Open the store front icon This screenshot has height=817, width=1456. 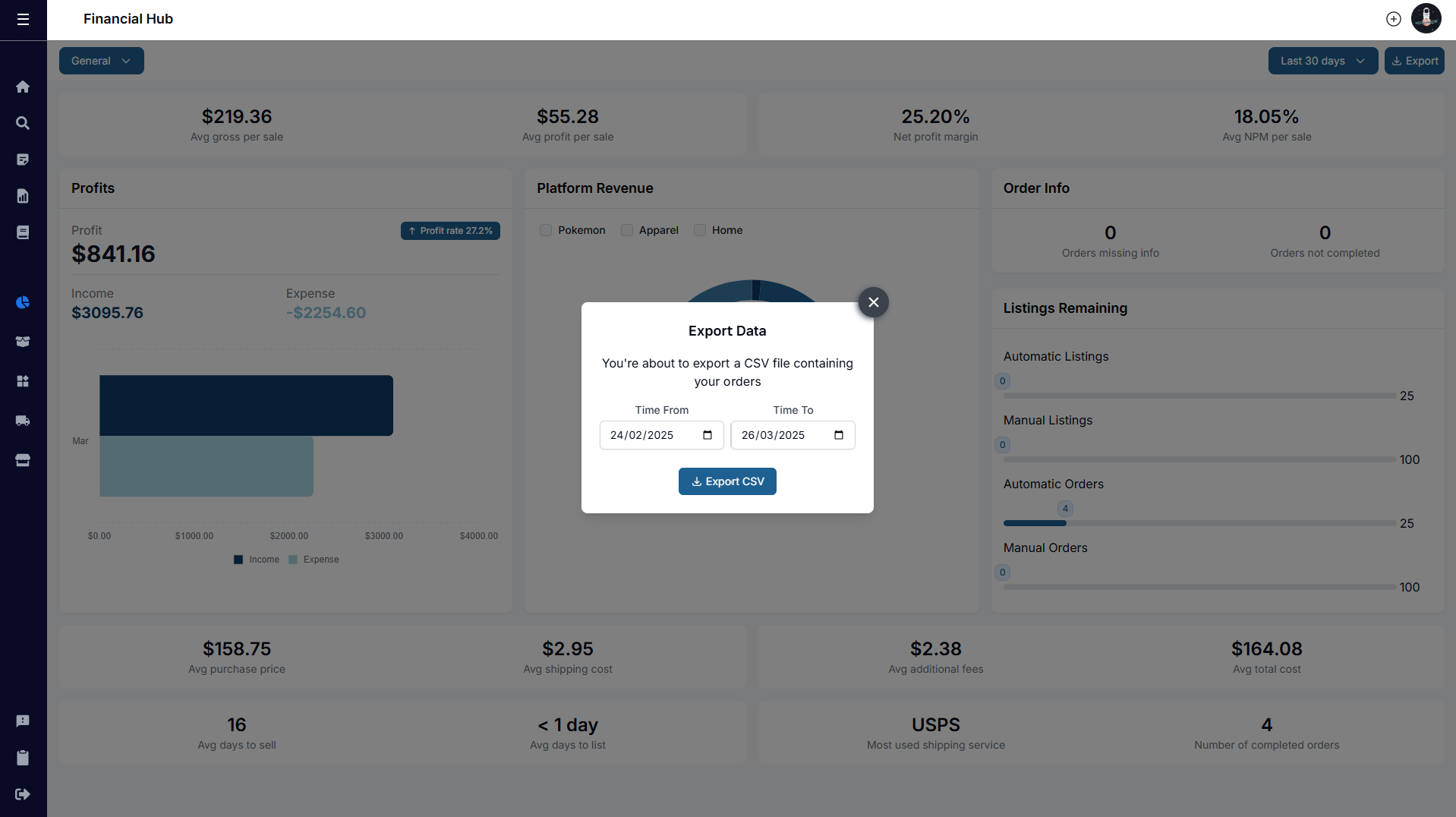tap(23, 460)
